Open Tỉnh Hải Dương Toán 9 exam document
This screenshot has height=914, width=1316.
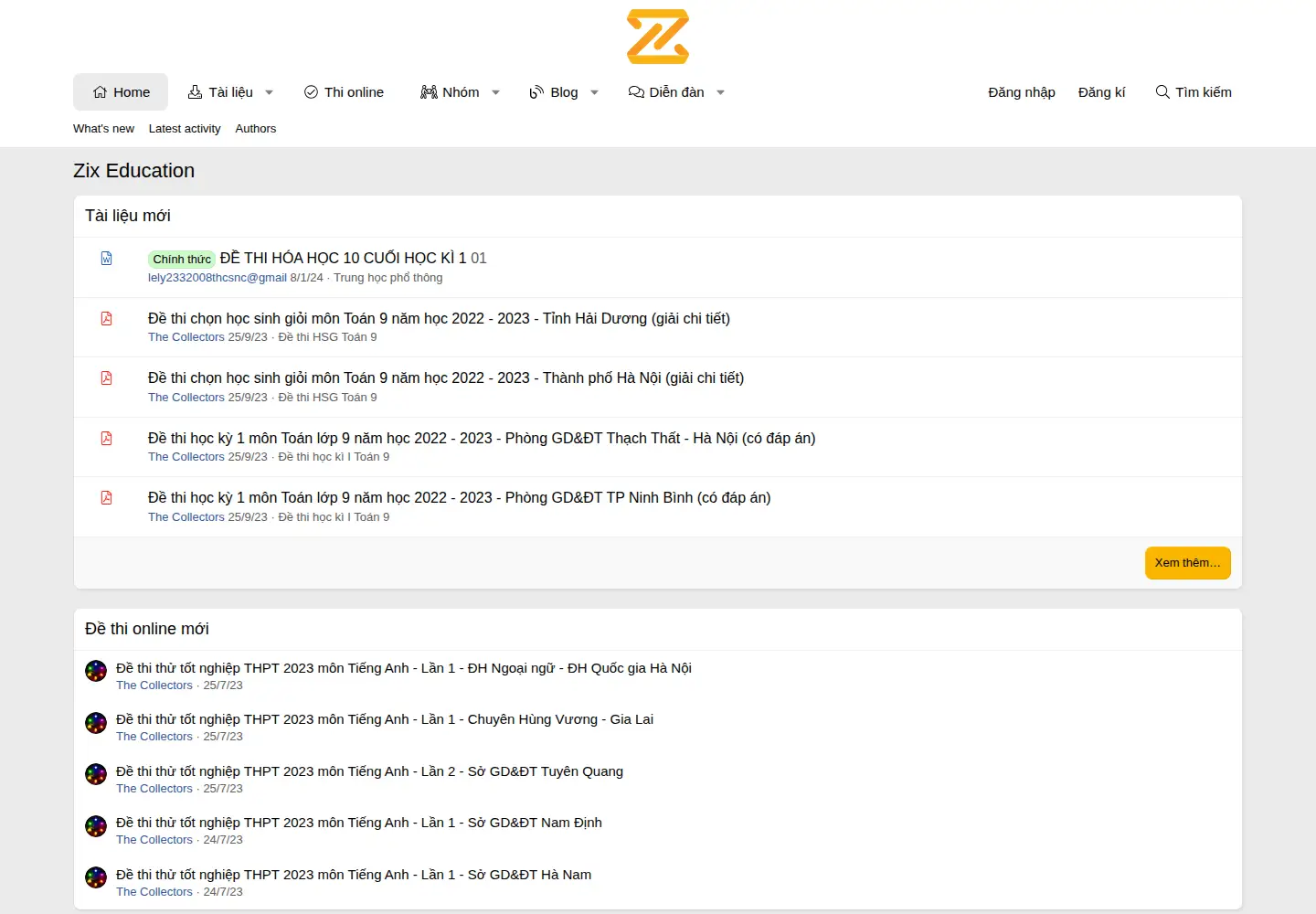coord(439,318)
